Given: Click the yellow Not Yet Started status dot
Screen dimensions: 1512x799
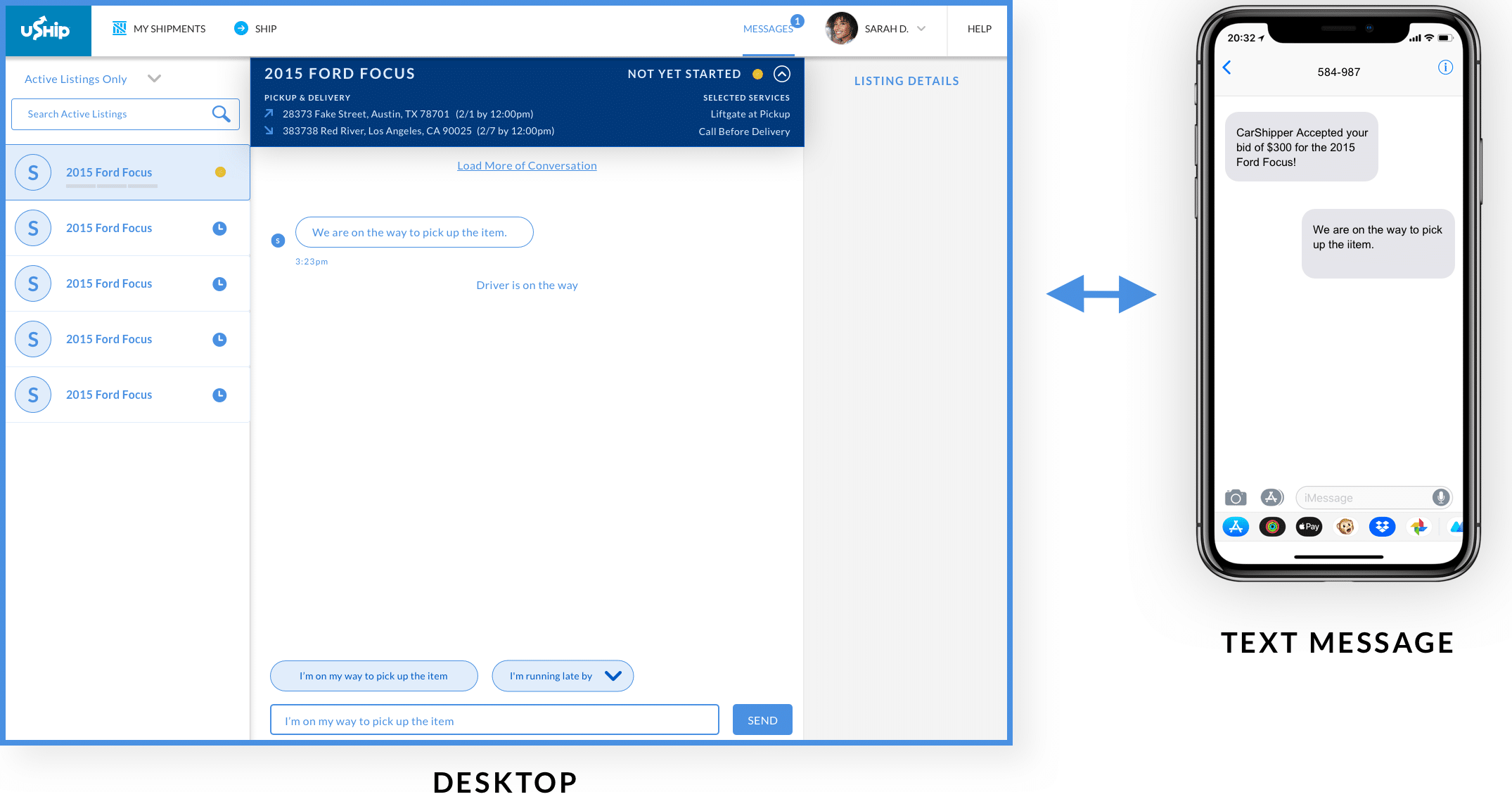Looking at the screenshot, I should (x=757, y=74).
